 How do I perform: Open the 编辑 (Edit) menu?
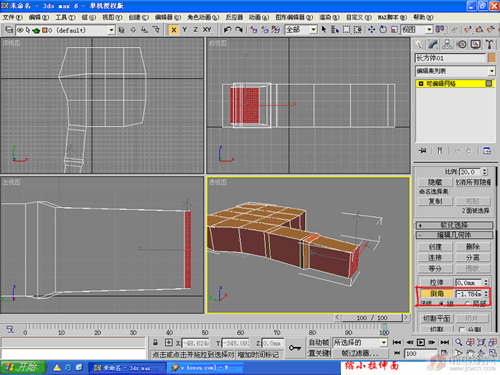pyautogui.click(x=39, y=17)
